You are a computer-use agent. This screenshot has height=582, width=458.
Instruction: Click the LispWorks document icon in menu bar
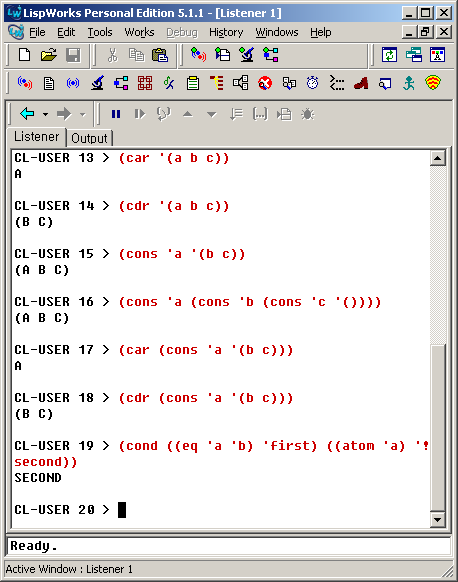pyautogui.click(x=16, y=32)
